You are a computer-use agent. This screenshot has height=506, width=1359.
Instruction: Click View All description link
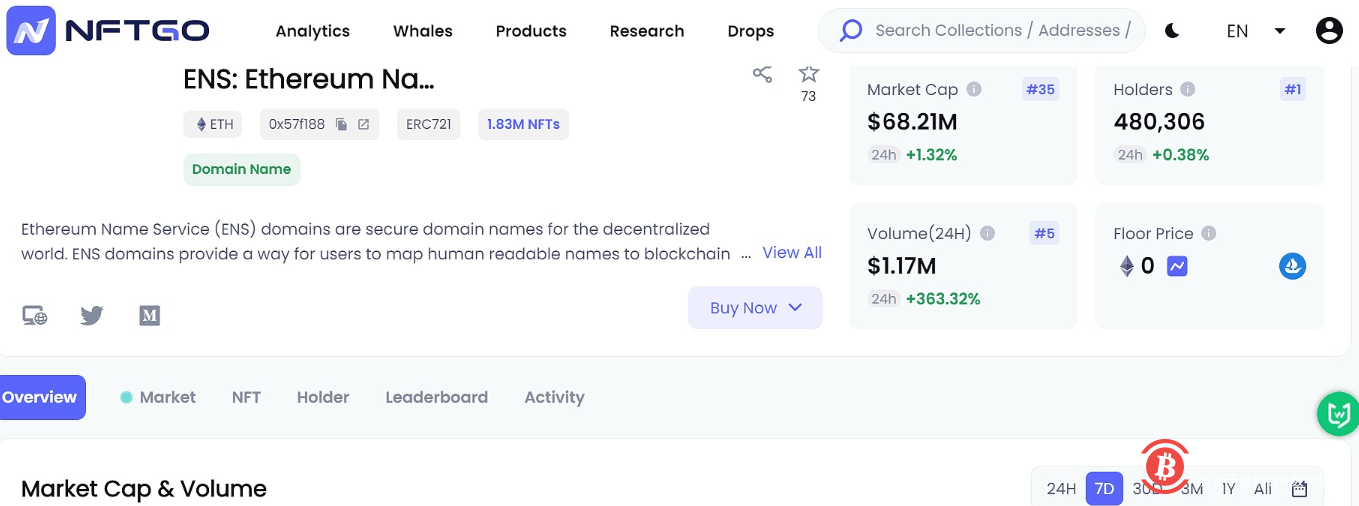click(791, 253)
